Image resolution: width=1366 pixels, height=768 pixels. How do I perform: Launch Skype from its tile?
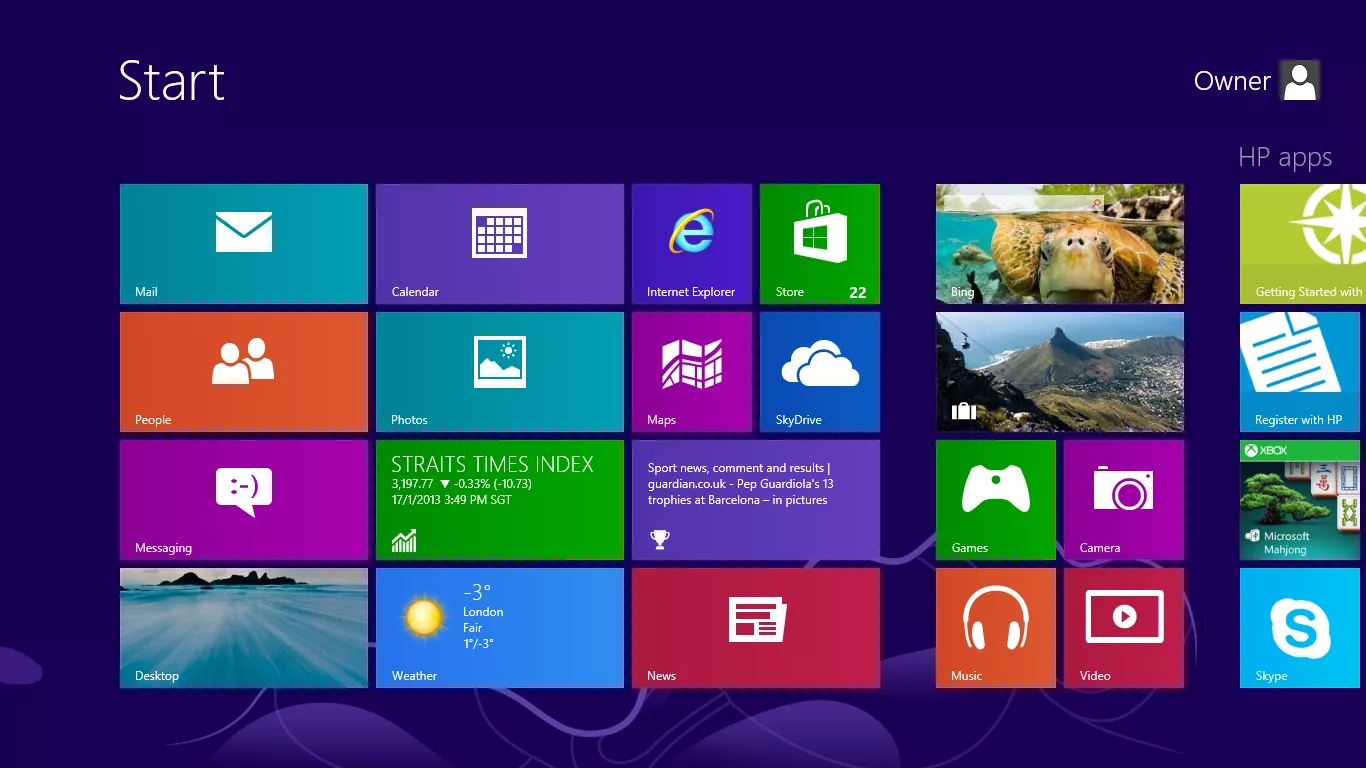click(1300, 628)
